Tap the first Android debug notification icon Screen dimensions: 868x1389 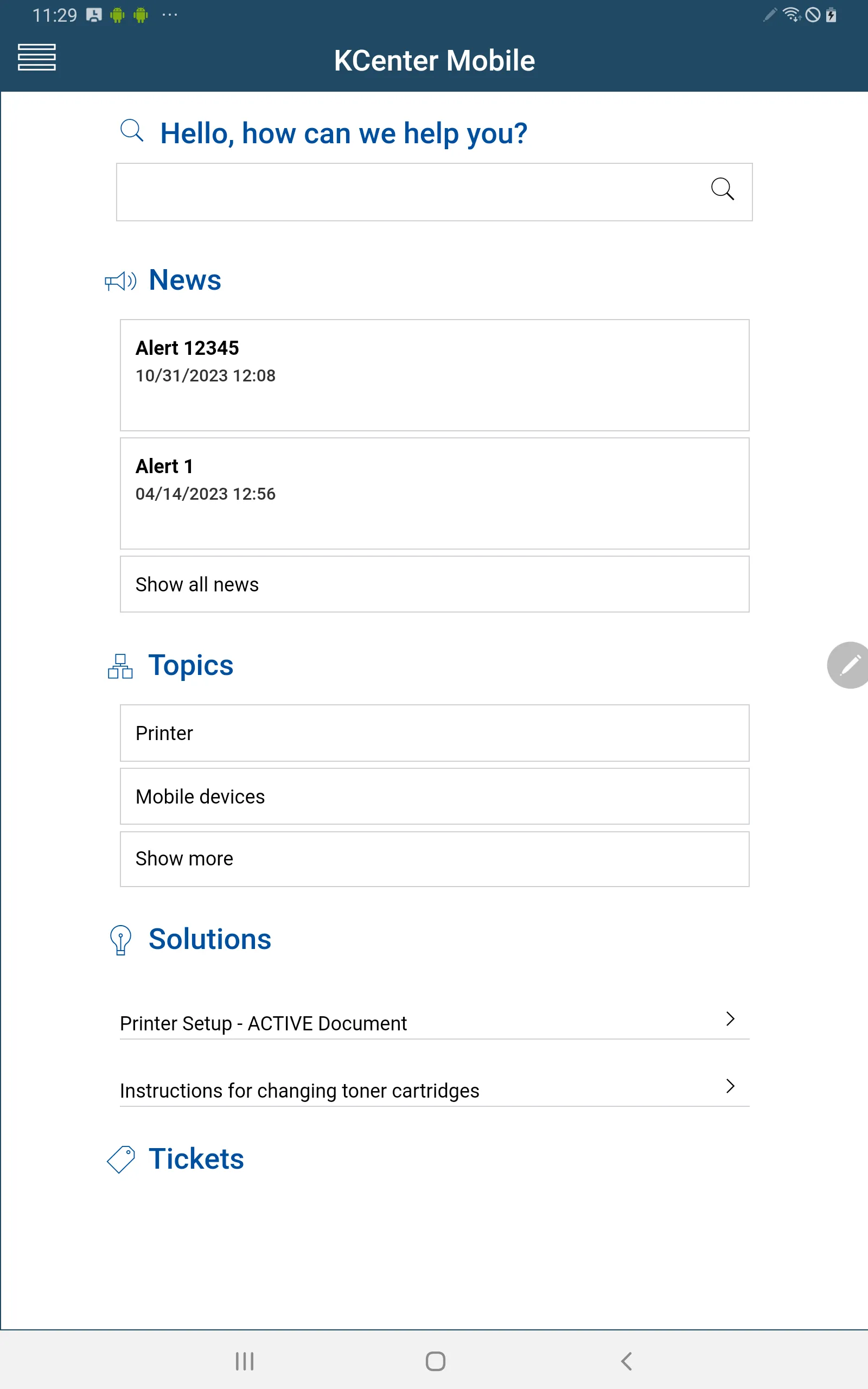(x=117, y=15)
